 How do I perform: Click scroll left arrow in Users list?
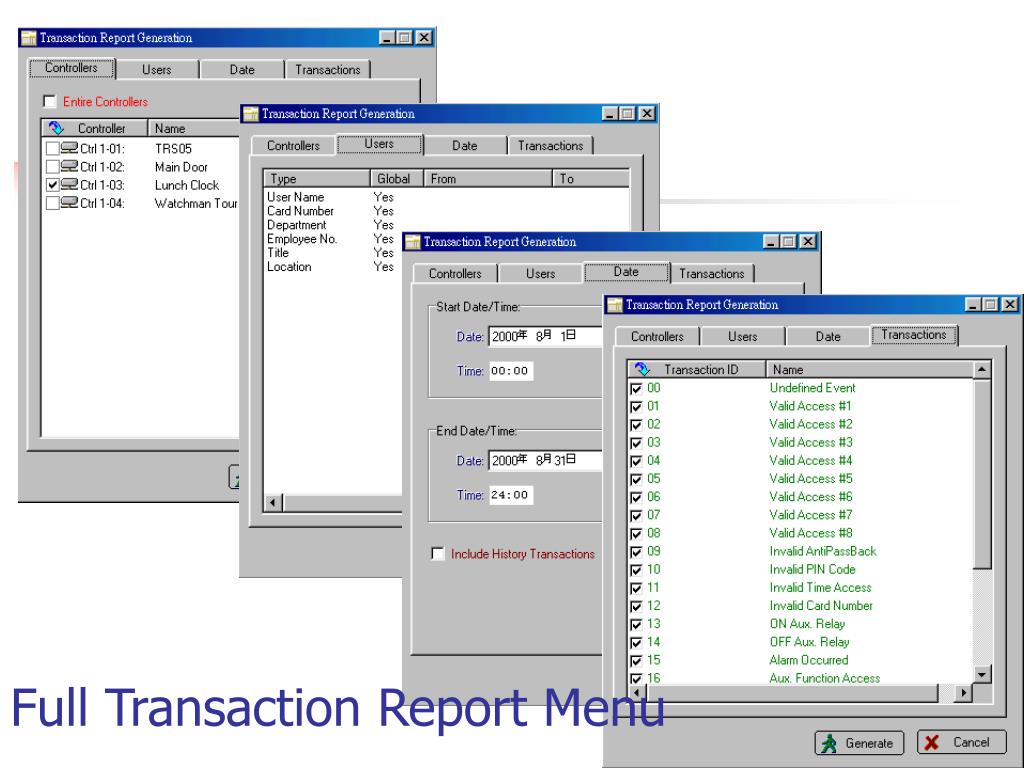(x=273, y=503)
